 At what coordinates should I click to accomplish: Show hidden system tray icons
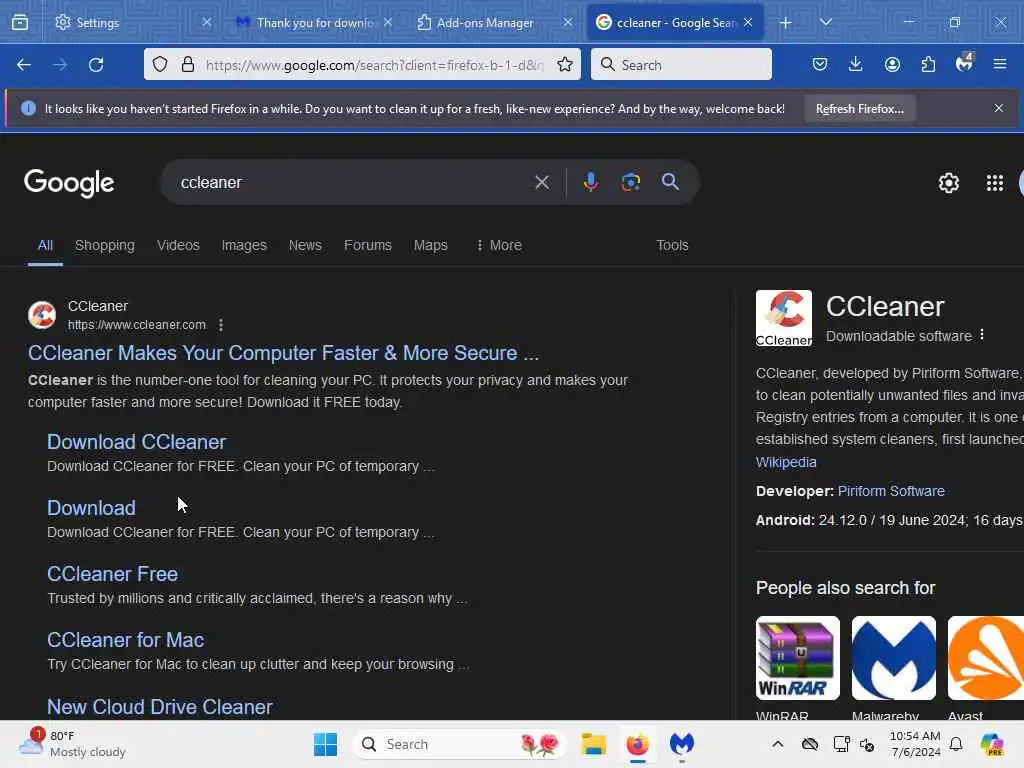click(777, 744)
